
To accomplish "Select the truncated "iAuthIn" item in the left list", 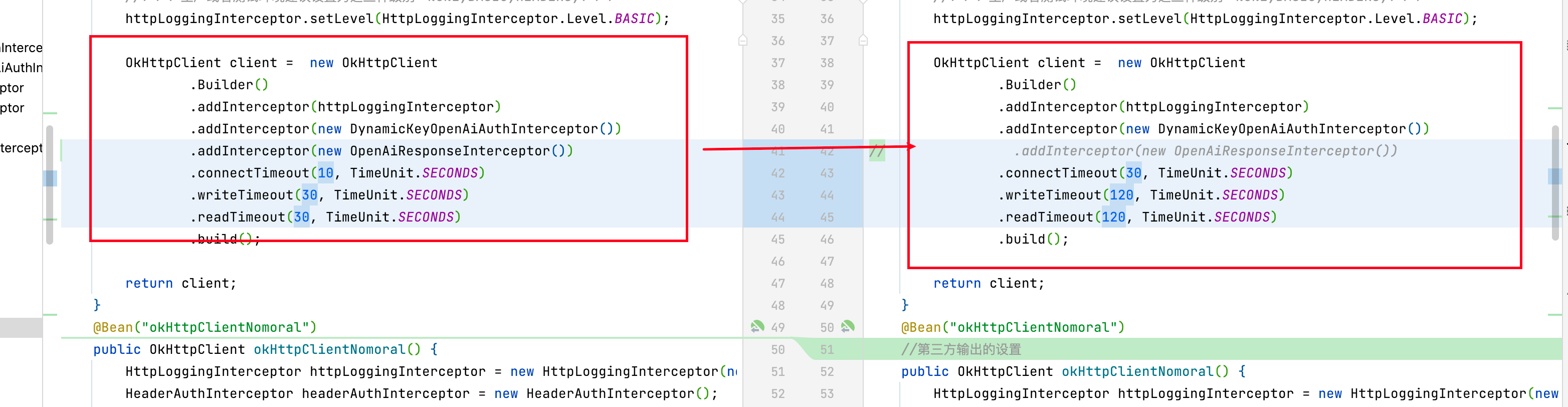I will (x=21, y=68).
